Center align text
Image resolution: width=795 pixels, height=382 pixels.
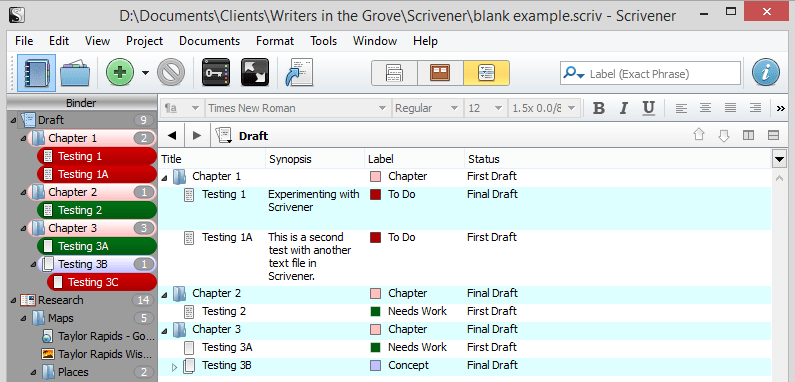coord(706,108)
